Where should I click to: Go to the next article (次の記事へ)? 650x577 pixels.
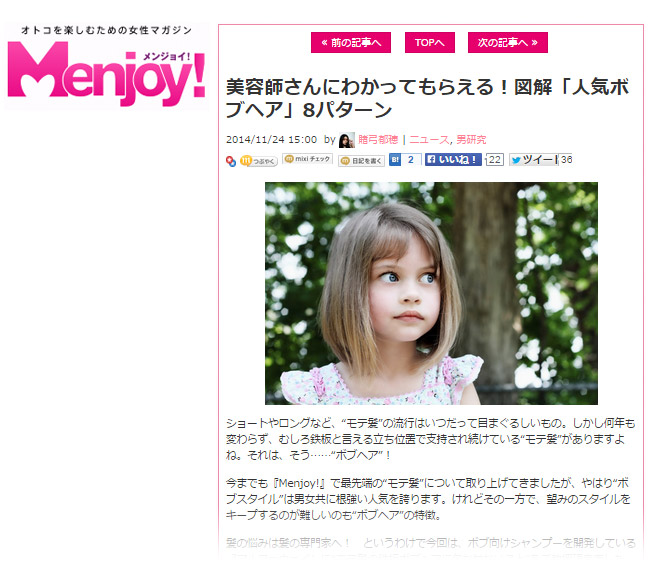coord(508,42)
